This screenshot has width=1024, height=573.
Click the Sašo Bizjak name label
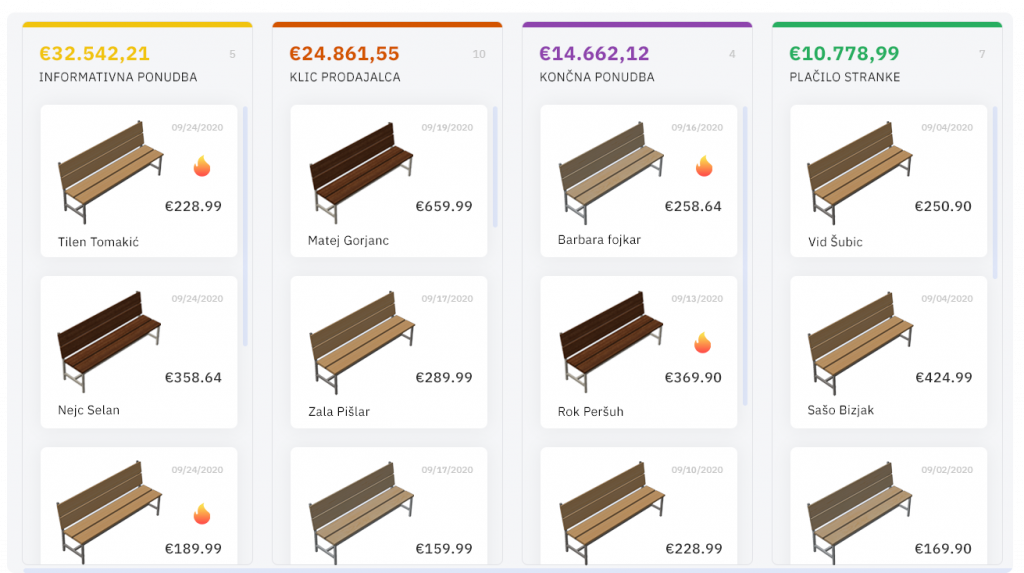coord(840,410)
